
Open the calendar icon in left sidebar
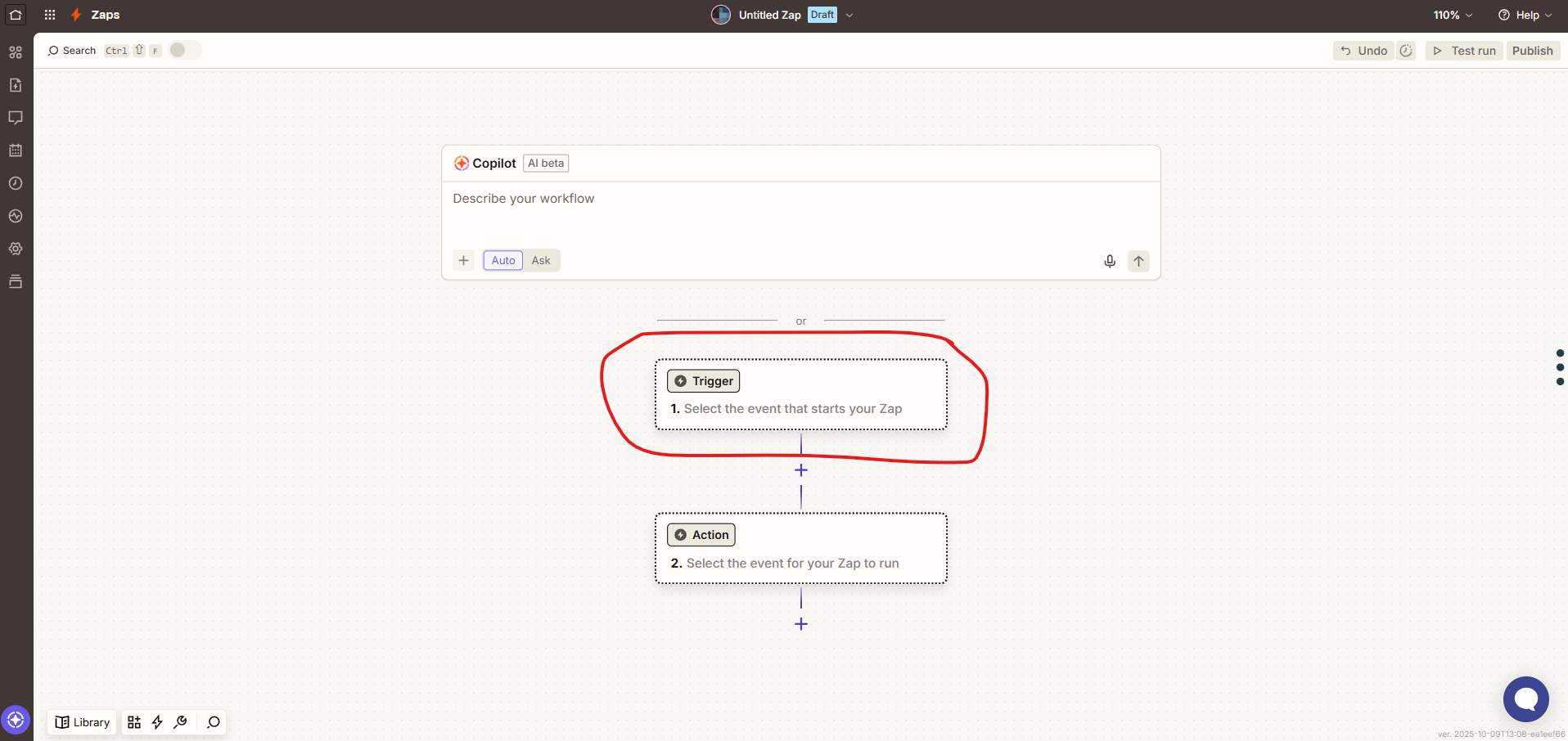pos(16,150)
